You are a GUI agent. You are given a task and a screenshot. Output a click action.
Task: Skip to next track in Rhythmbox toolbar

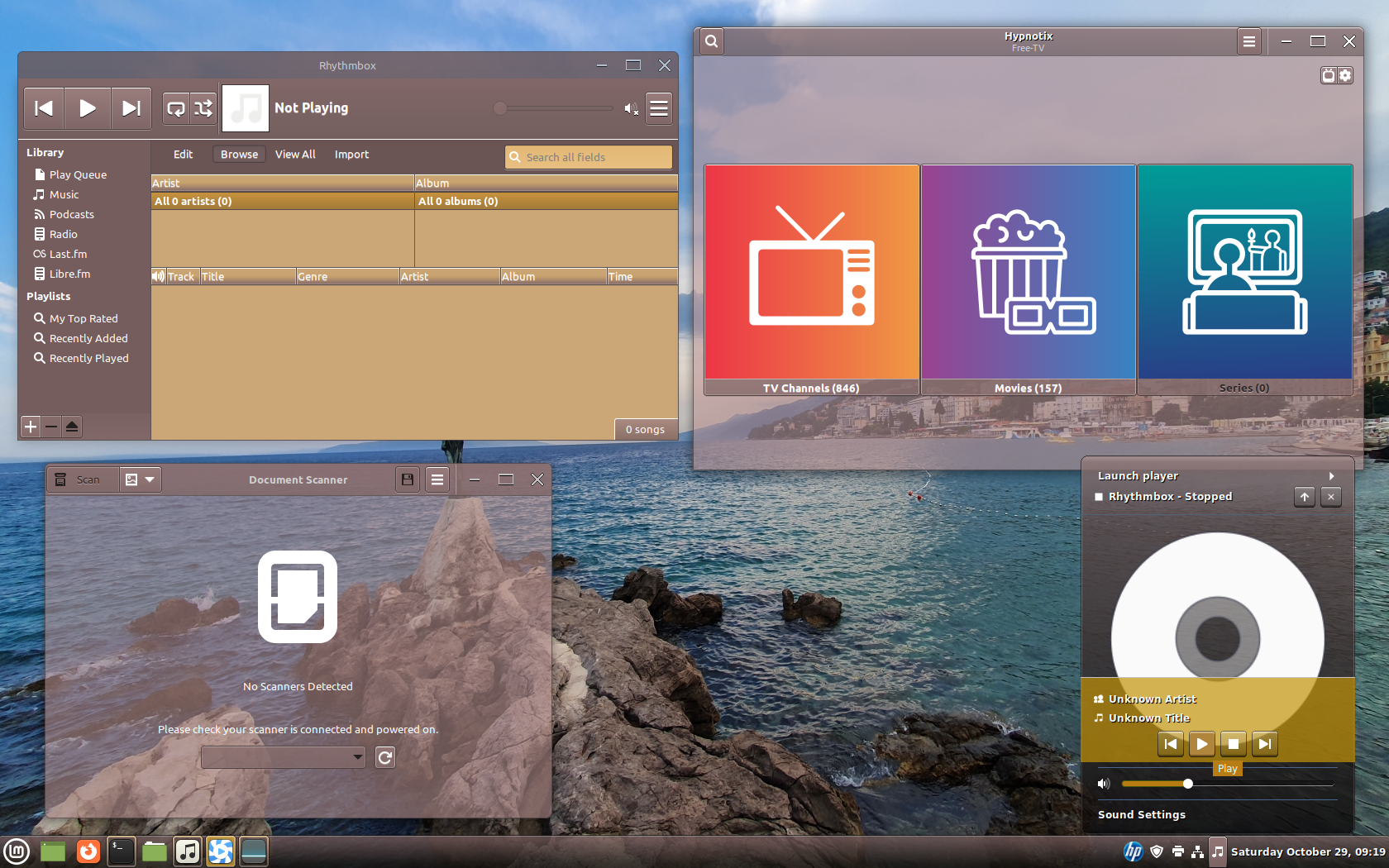tap(131, 108)
